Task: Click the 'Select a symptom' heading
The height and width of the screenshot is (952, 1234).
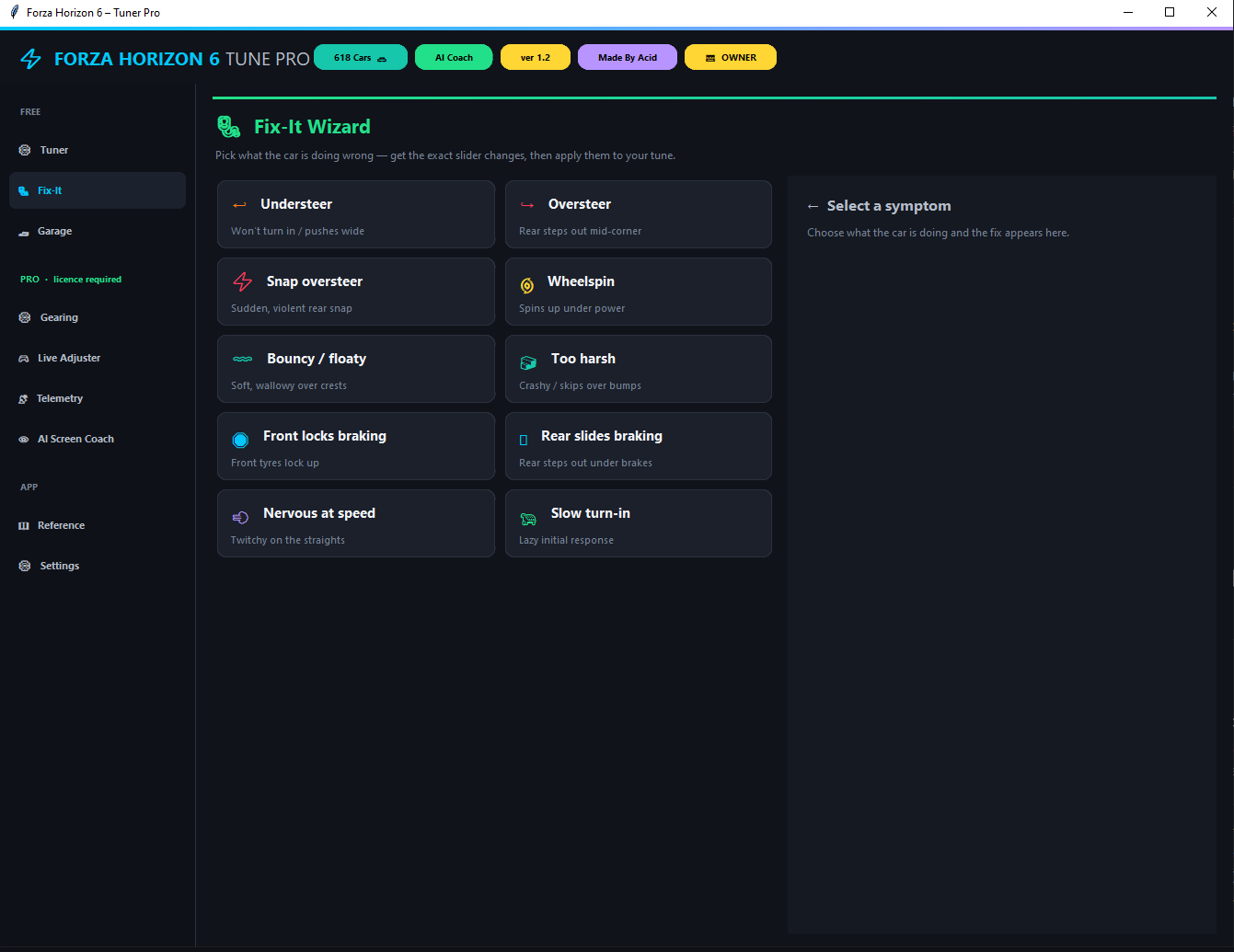Action: pos(889,206)
